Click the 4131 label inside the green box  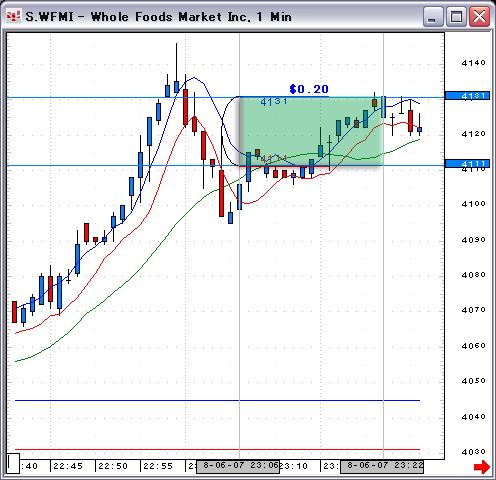pyautogui.click(x=274, y=101)
